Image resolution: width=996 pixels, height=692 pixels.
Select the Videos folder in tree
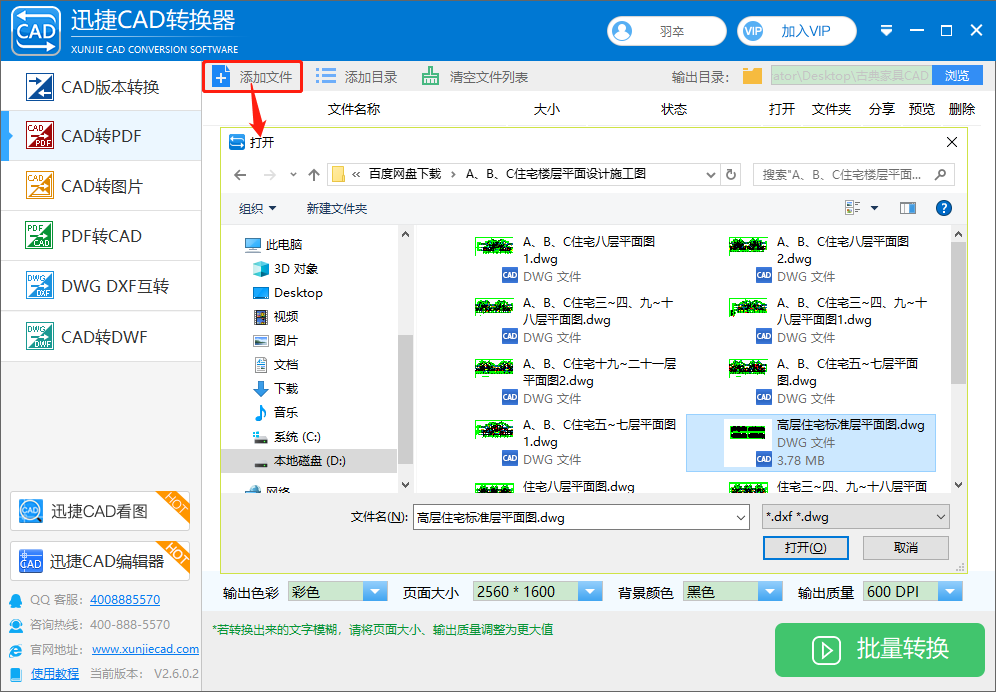tap(276, 316)
